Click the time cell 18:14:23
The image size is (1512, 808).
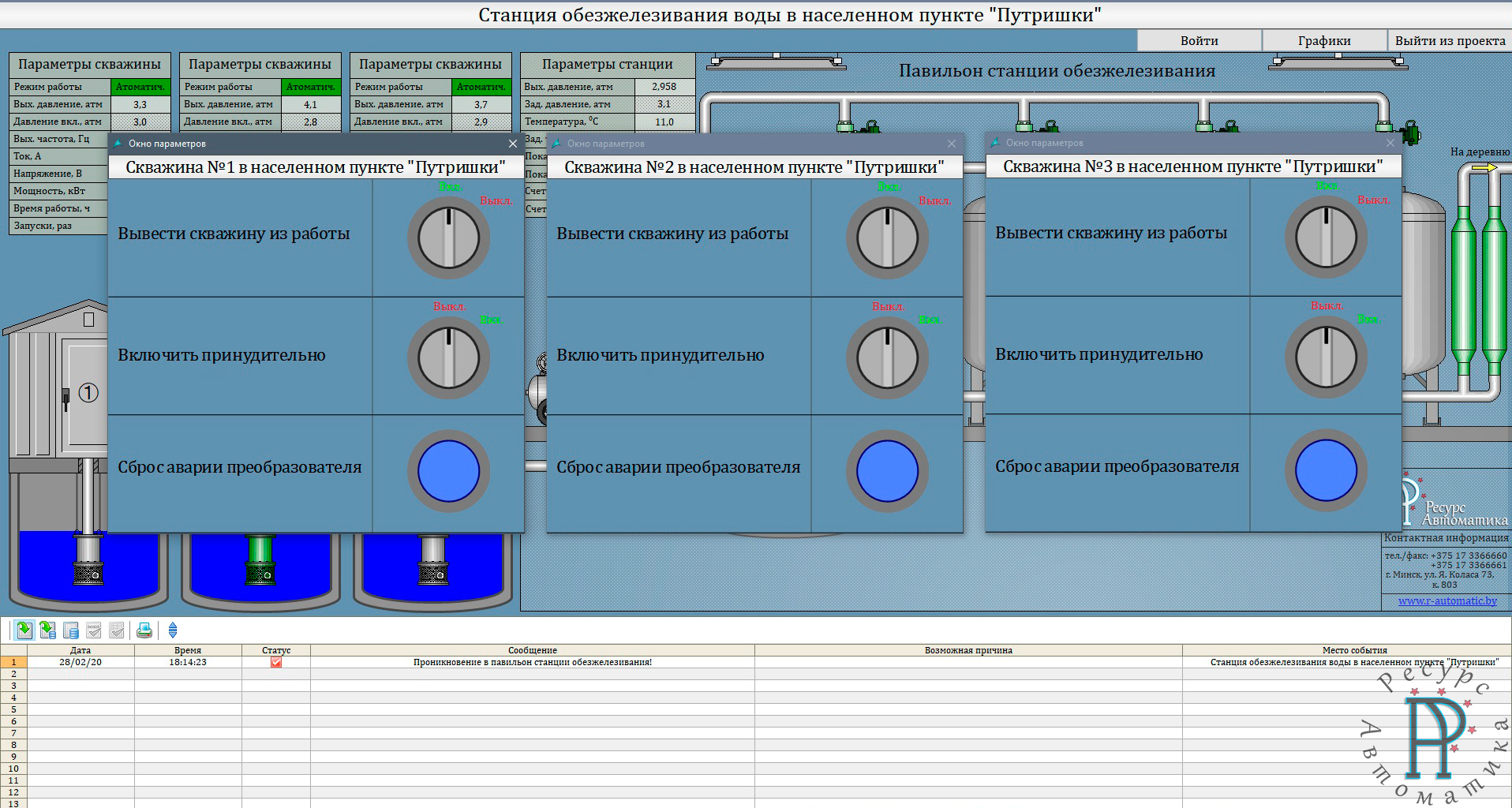pos(188,662)
